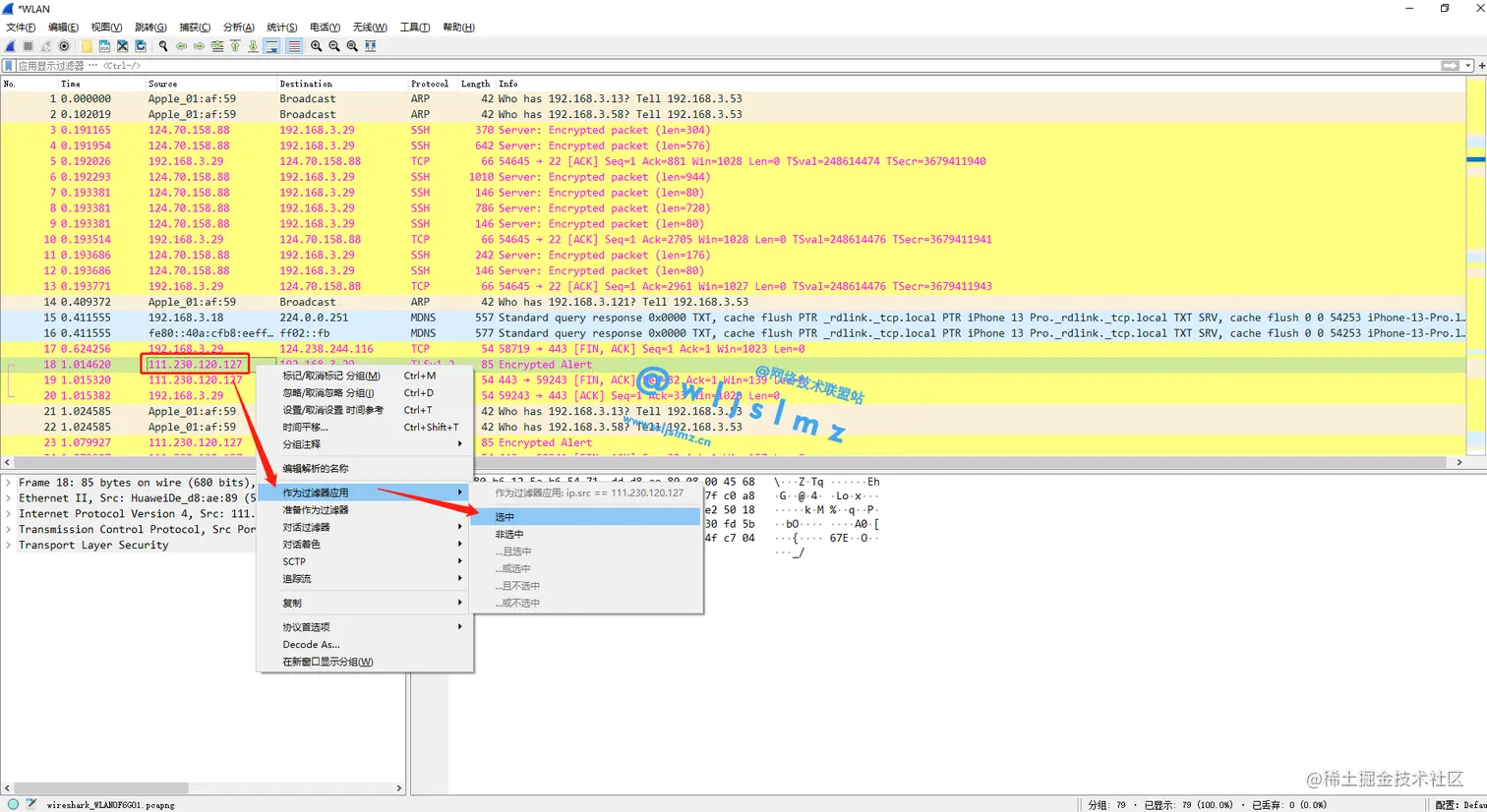The image size is (1487, 812).
Task: Choose 标记/取消标记 分组(M)
Action: 364,376
